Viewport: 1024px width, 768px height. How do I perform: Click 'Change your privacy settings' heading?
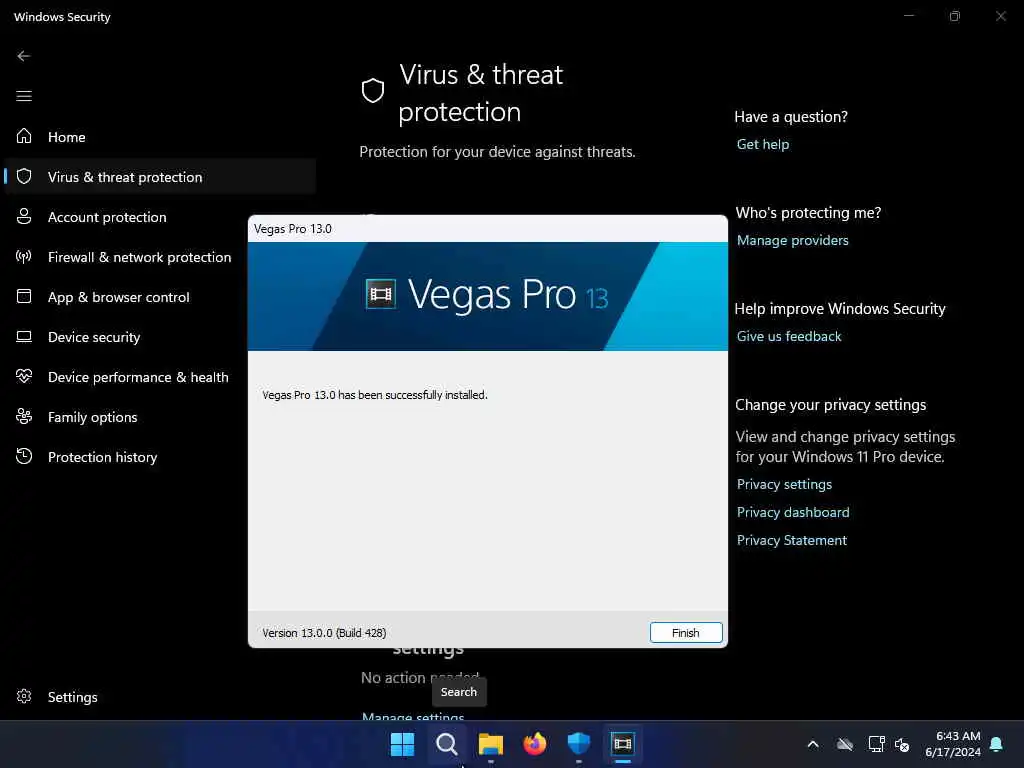tap(831, 405)
